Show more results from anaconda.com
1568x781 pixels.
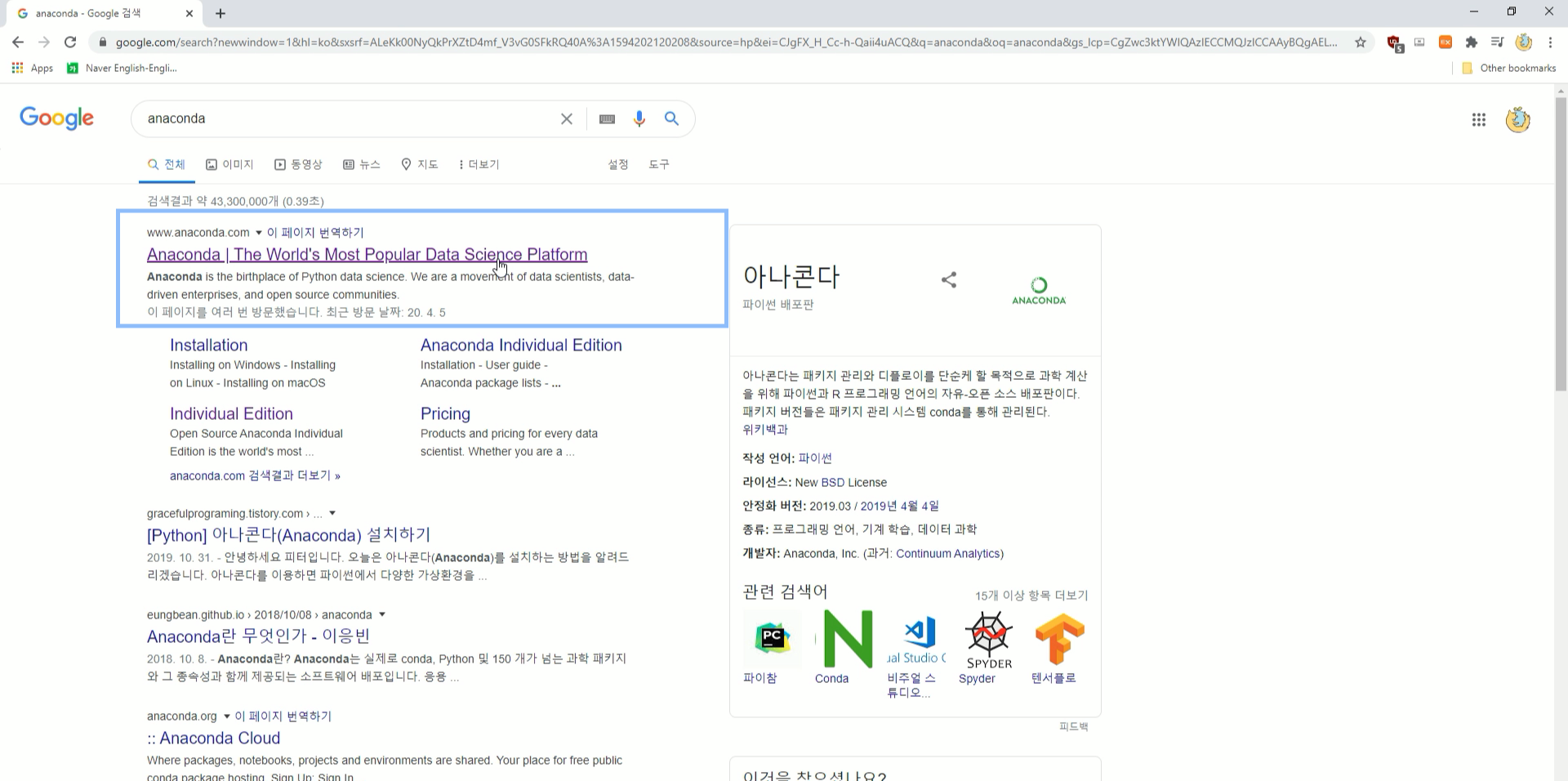255,475
